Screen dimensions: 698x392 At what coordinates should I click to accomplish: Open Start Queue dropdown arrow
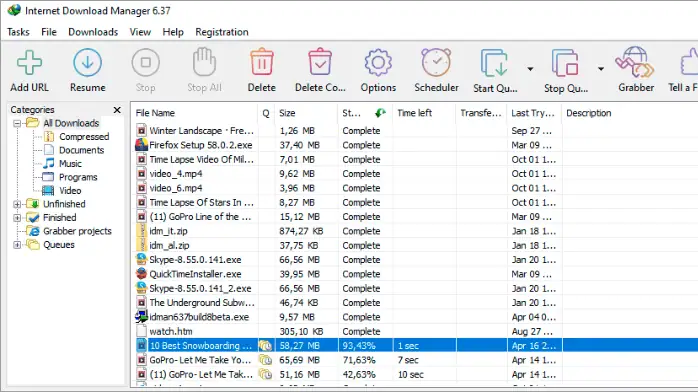(x=530, y=69)
